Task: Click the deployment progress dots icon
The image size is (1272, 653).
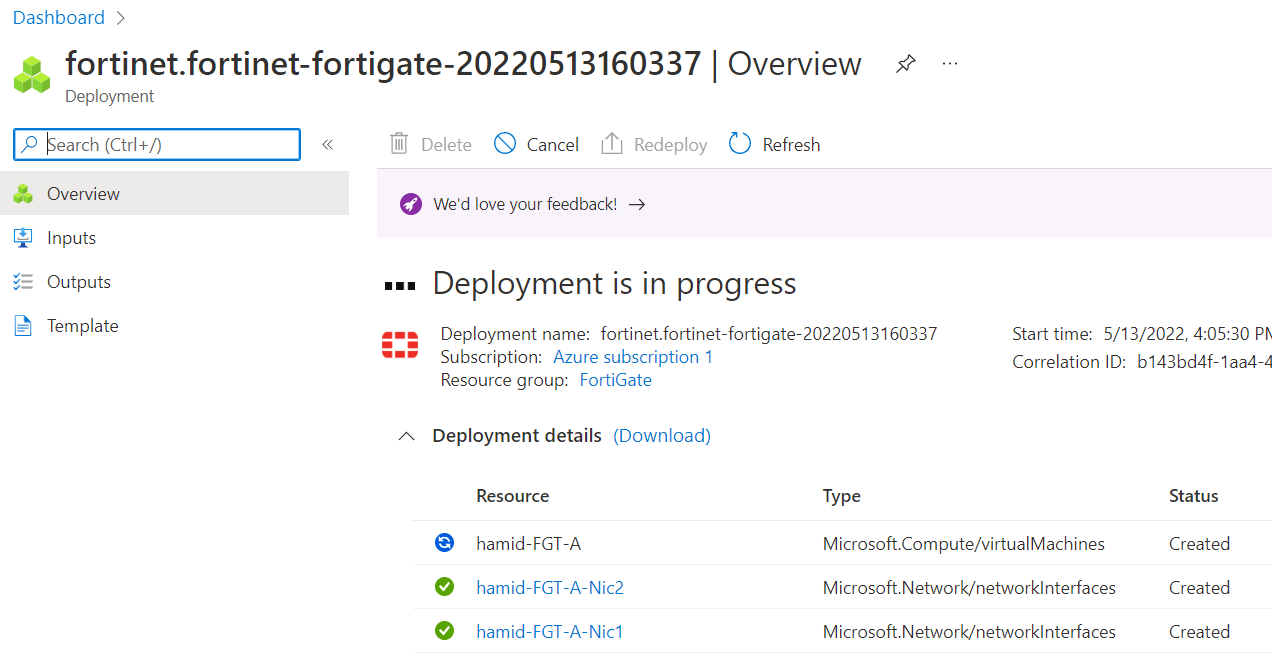Action: pyautogui.click(x=400, y=286)
